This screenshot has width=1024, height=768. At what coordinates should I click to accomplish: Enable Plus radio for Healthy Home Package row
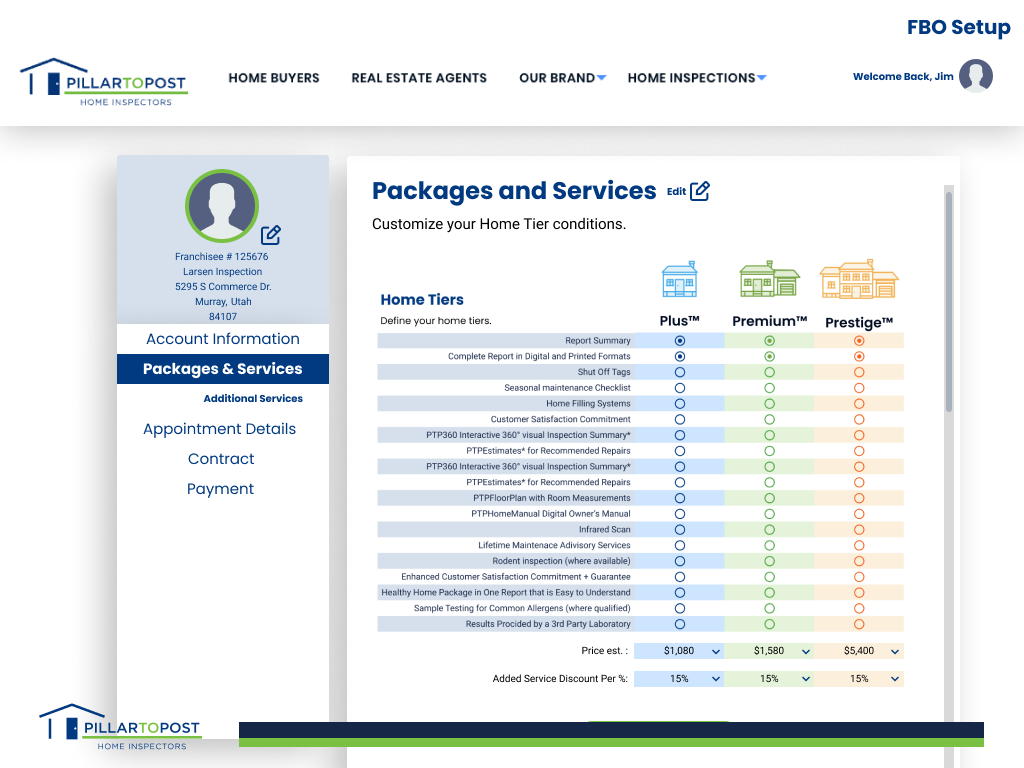pyautogui.click(x=680, y=592)
